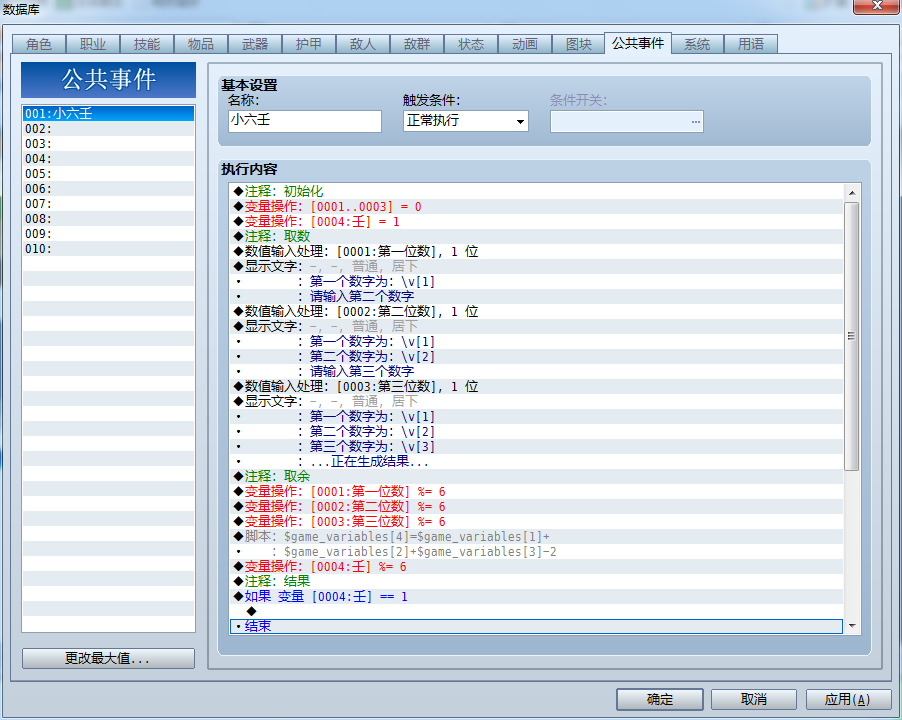Select 数值输入处理 [0003:第三位数] line
This screenshot has height=720, width=902.
click(536, 386)
